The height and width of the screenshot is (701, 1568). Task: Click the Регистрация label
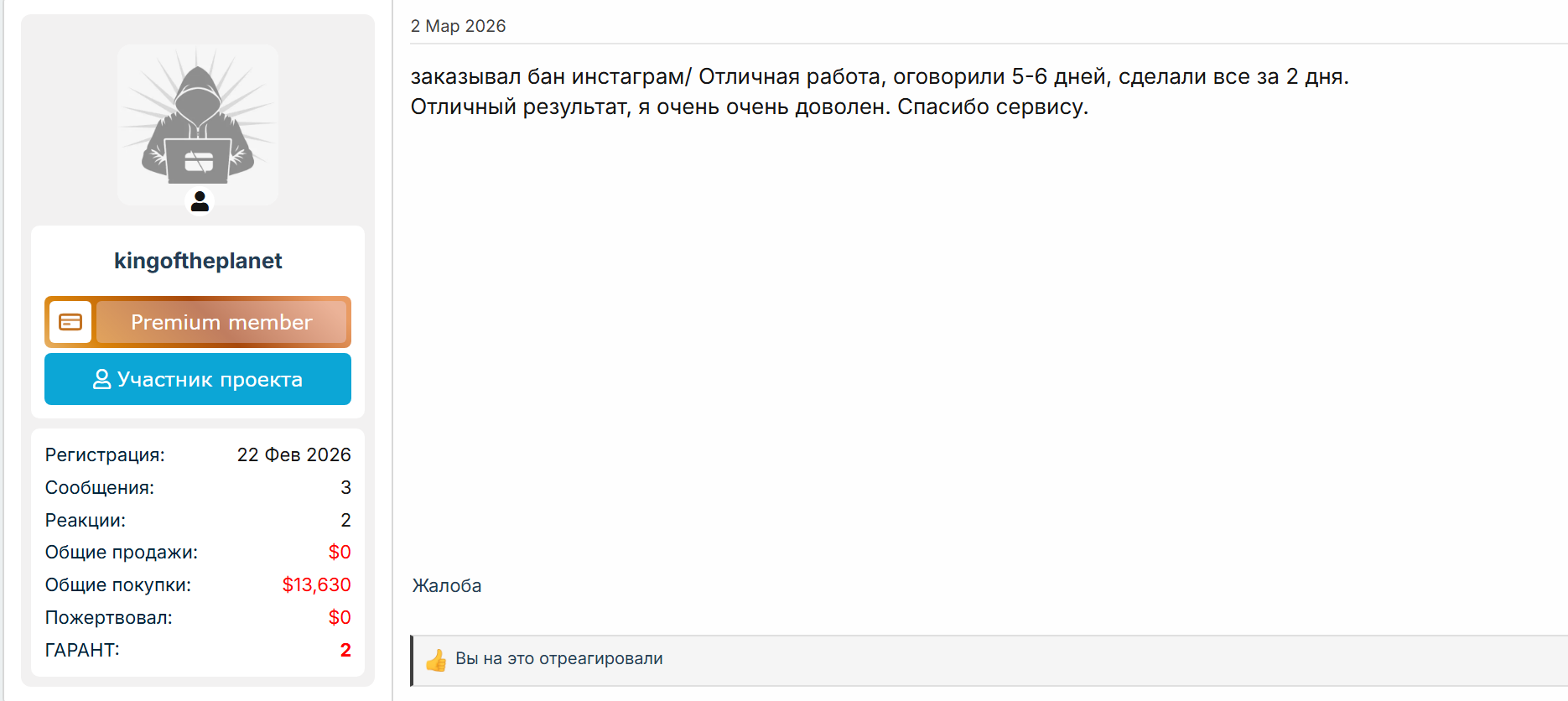(x=105, y=454)
